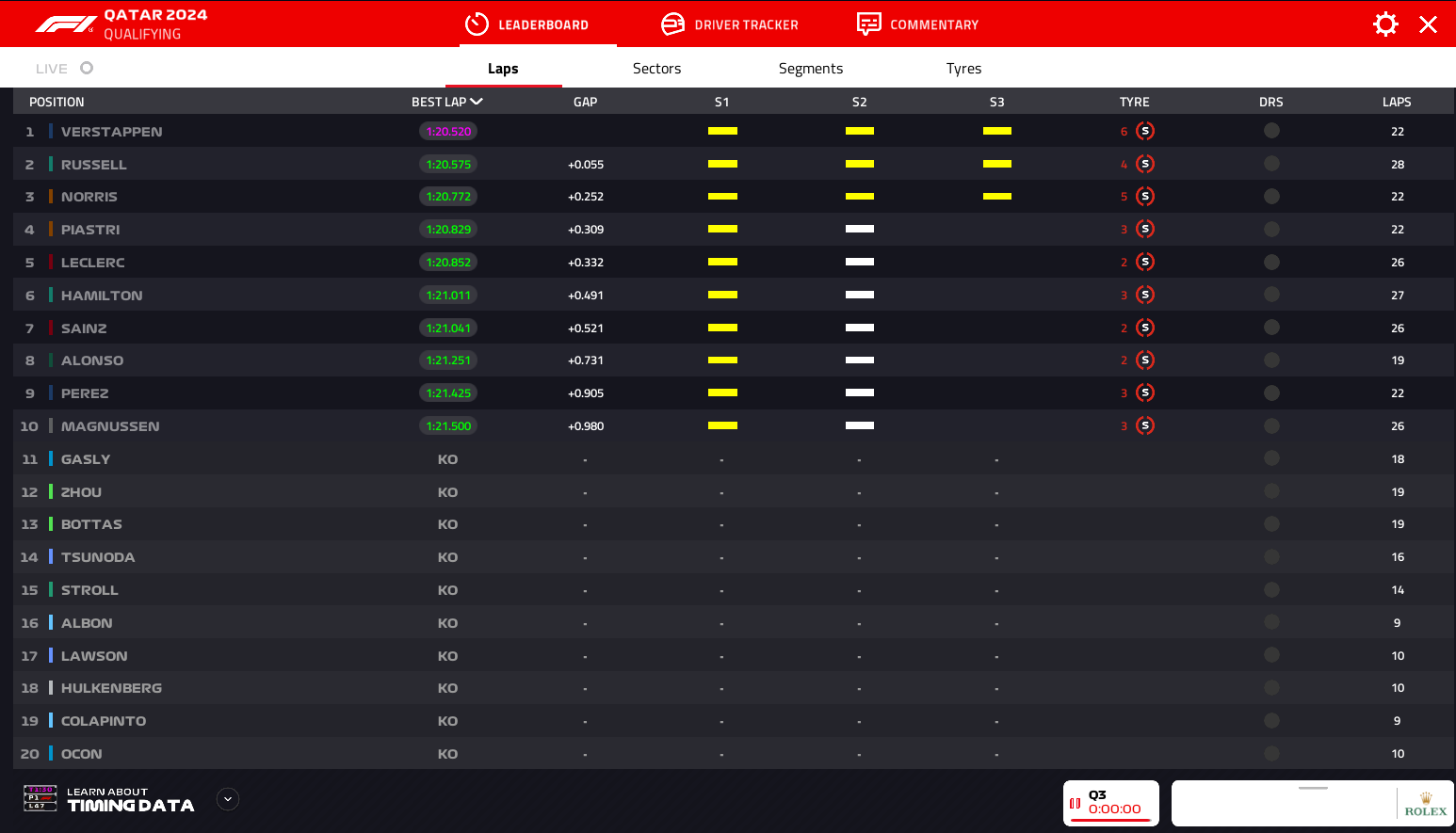Image resolution: width=1456 pixels, height=833 pixels.
Task: Click Russell's 1:20.575 lap time
Action: coord(448,165)
